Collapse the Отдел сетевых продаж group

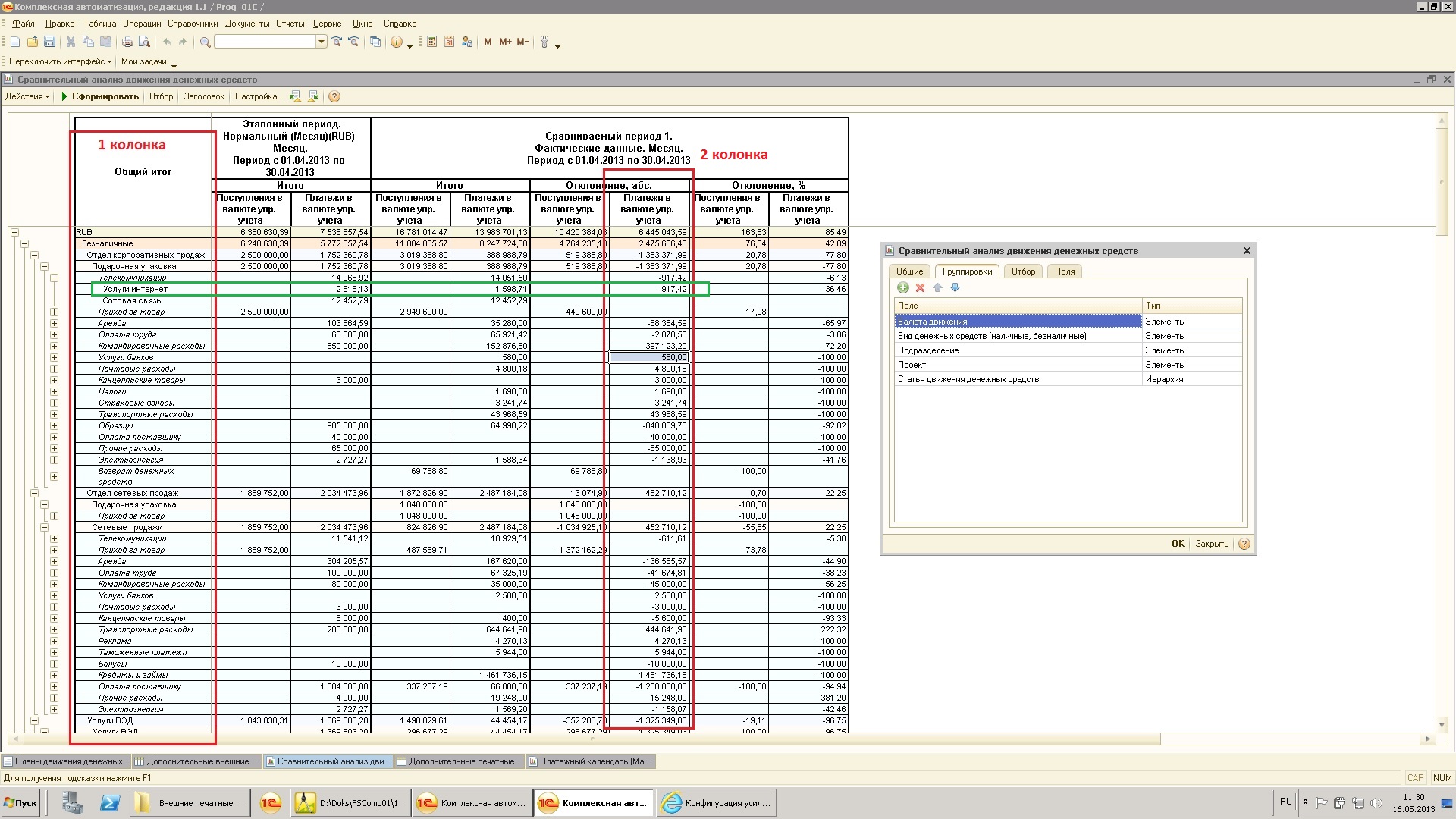click(x=34, y=493)
